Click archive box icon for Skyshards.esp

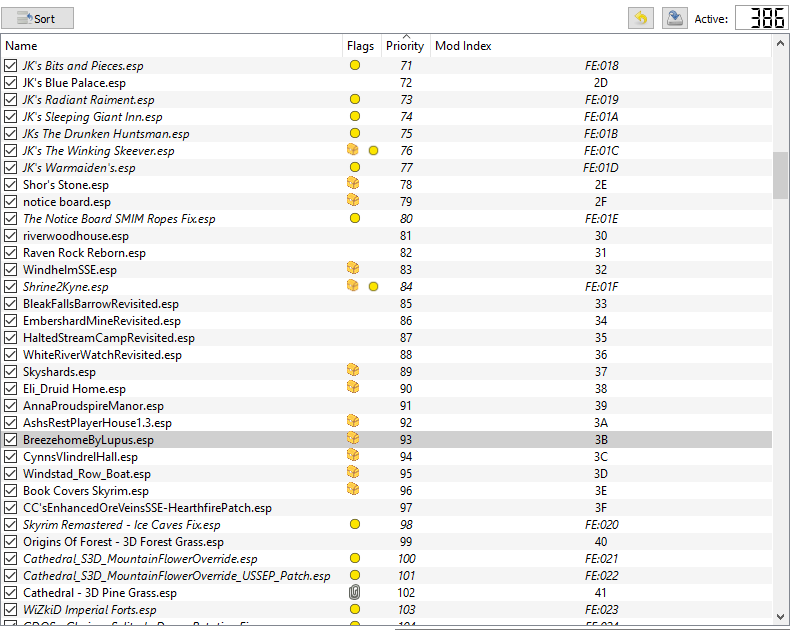pyautogui.click(x=353, y=370)
